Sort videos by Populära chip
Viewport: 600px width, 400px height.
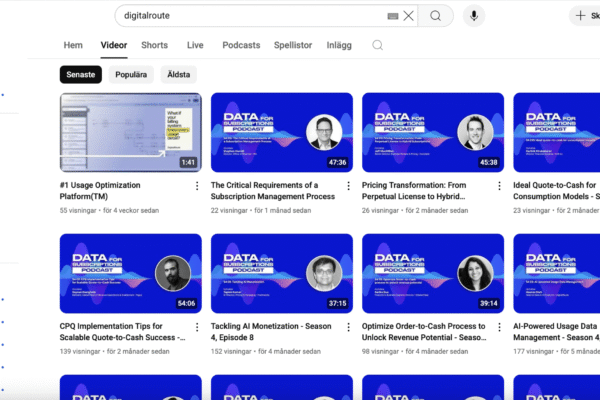click(131, 74)
